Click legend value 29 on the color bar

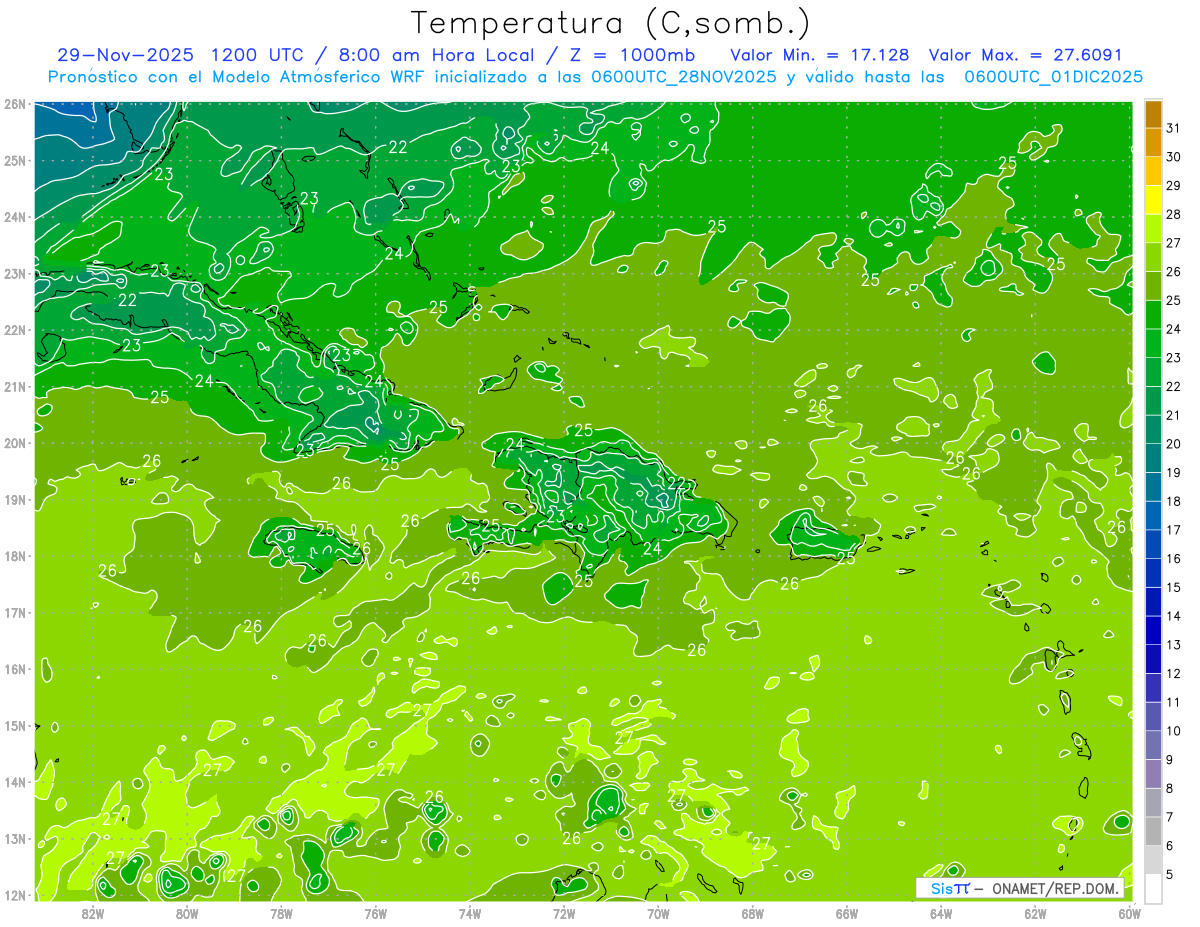click(1173, 185)
